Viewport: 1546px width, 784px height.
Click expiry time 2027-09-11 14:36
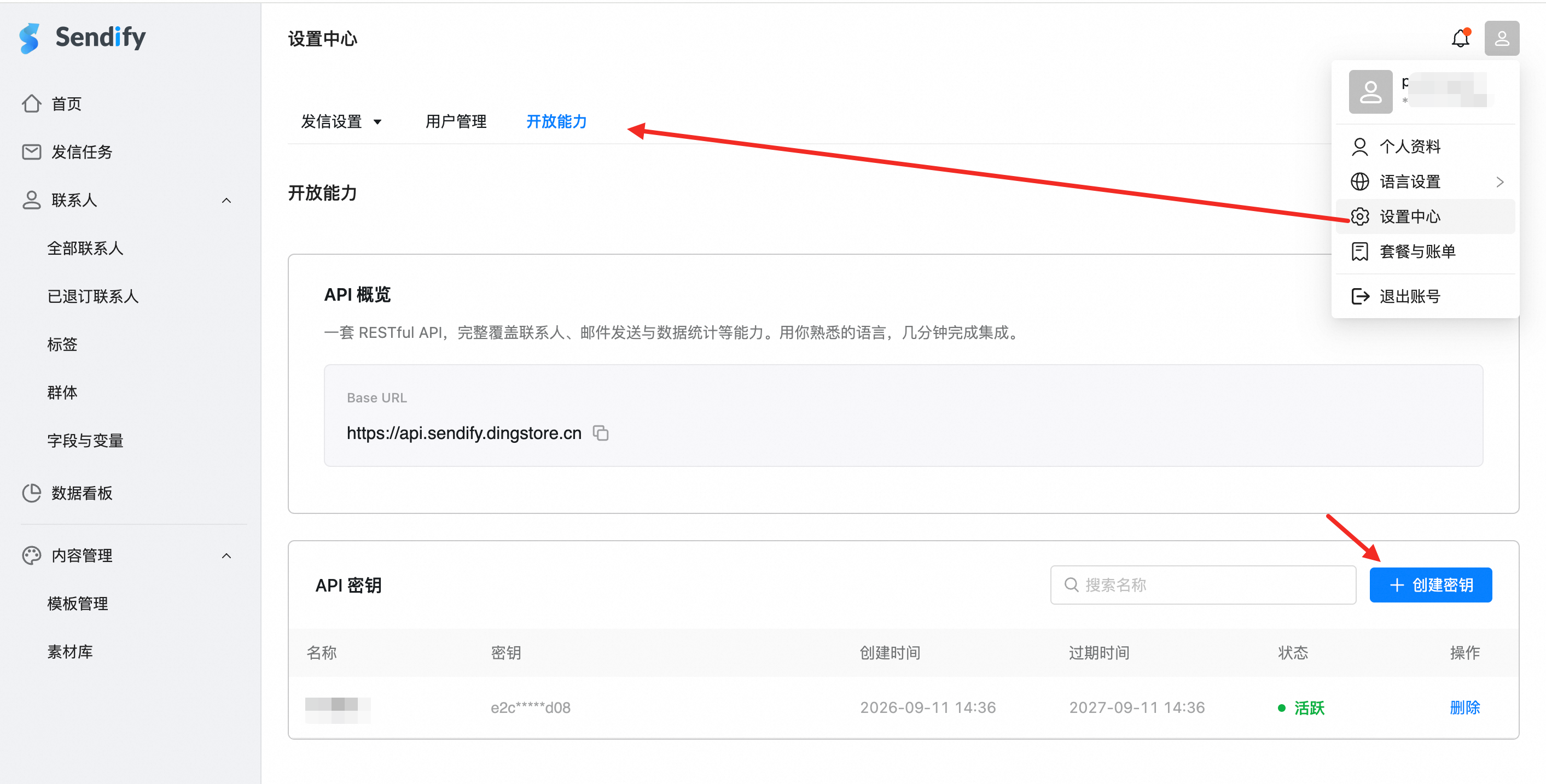tap(1137, 707)
